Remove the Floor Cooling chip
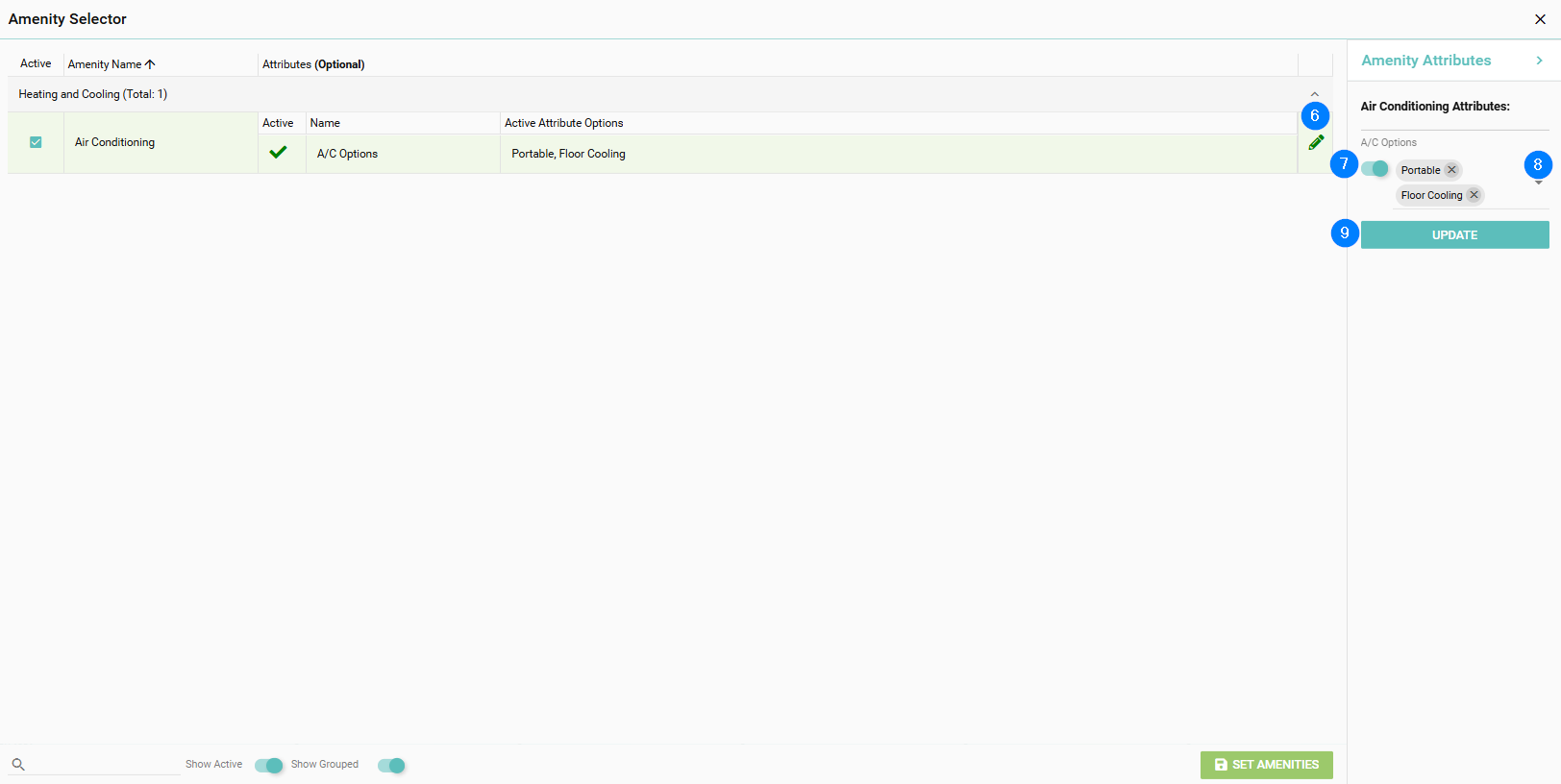 [x=1474, y=195]
